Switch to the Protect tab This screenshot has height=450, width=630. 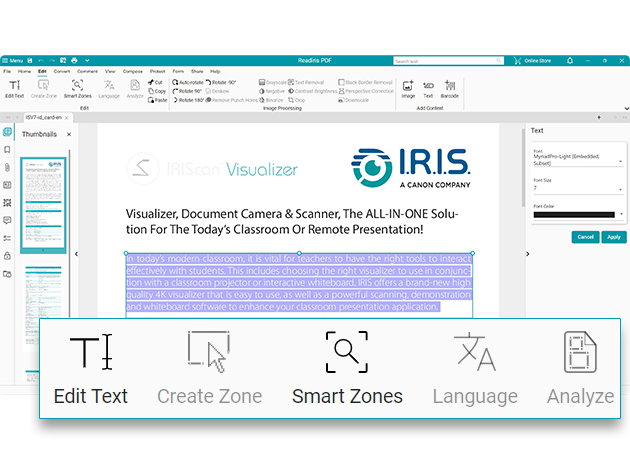coord(158,72)
